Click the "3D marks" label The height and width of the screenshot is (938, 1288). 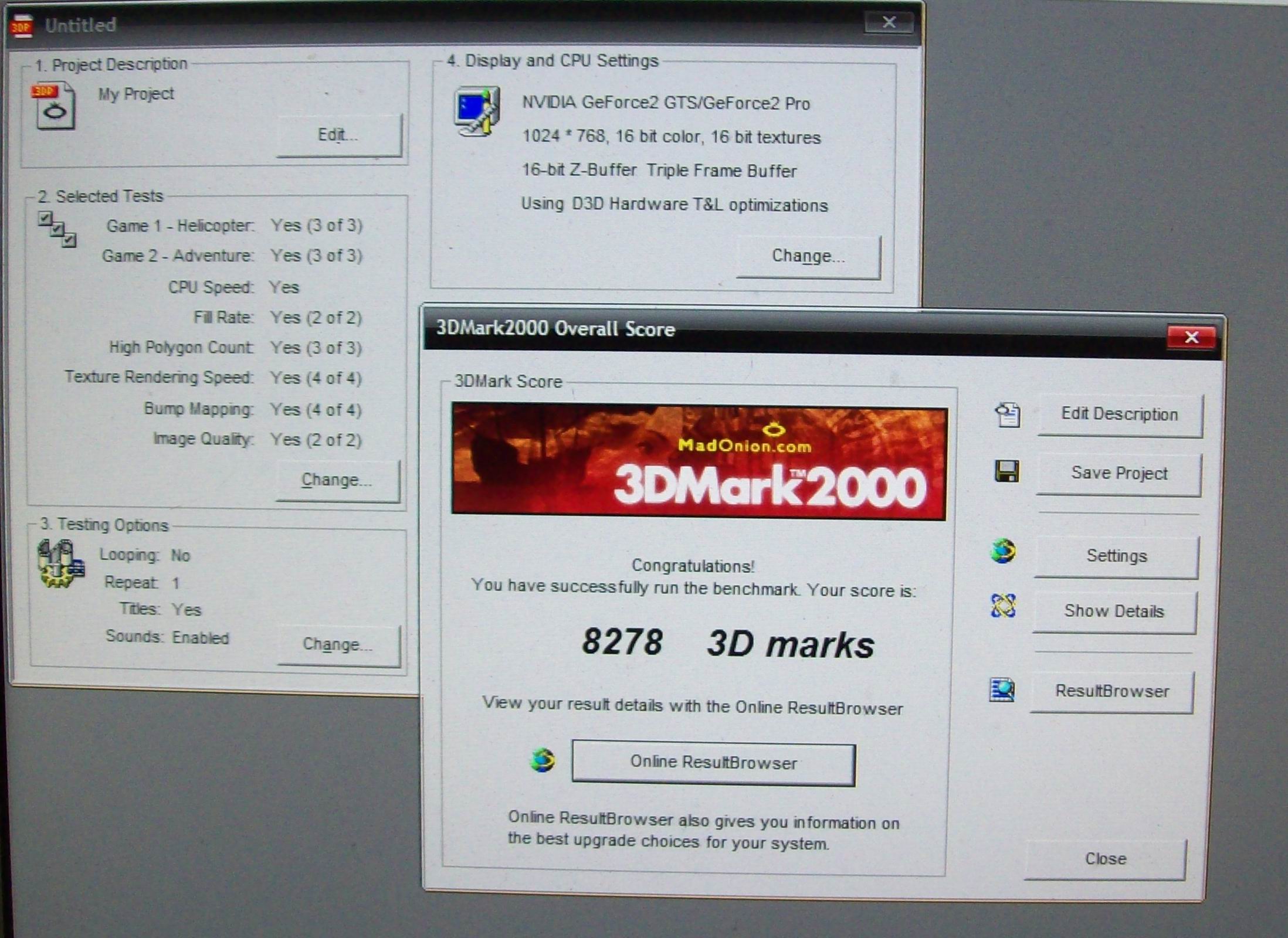791,644
